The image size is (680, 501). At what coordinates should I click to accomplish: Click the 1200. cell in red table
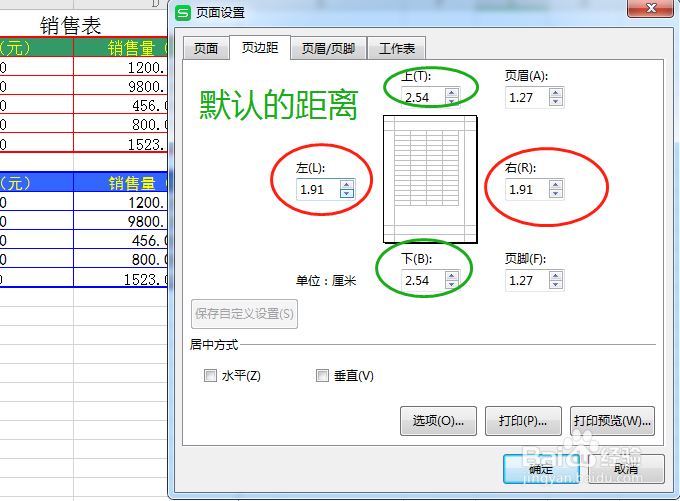point(121,67)
